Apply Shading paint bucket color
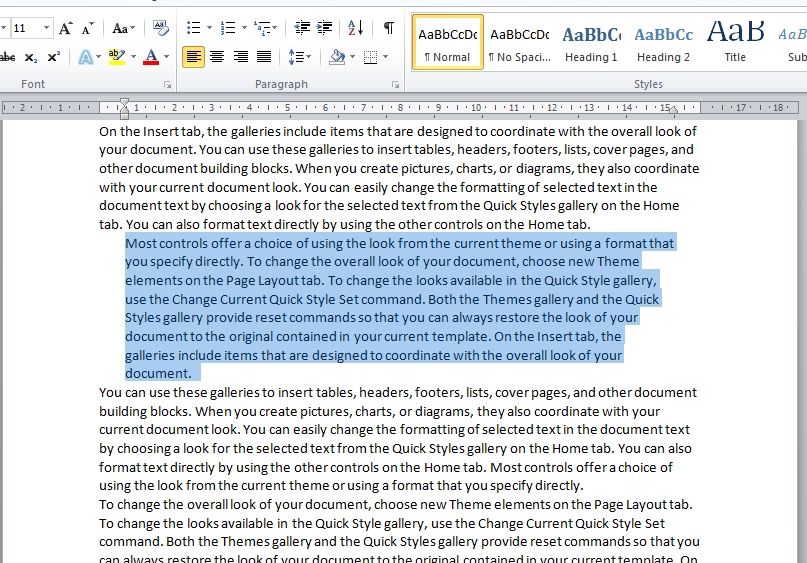This screenshot has height=563, width=807. click(x=337, y=57)
